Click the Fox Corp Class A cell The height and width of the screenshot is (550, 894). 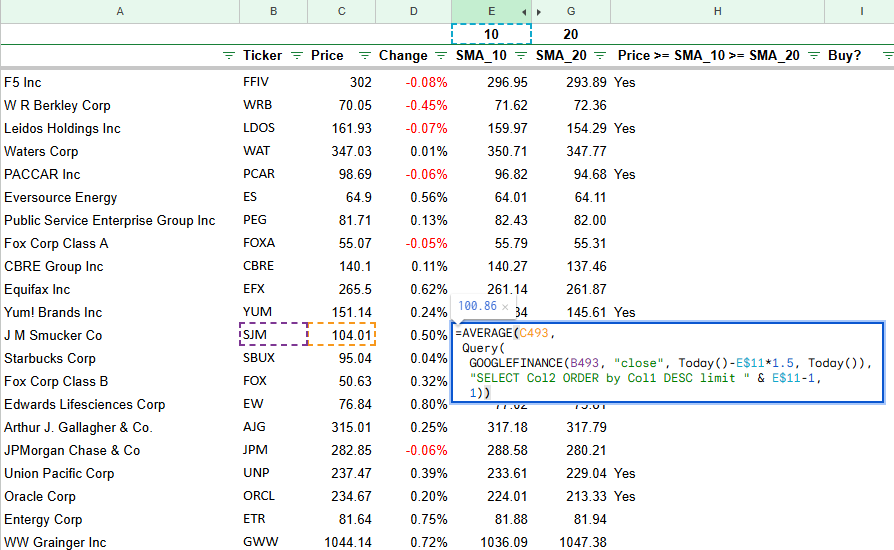point(120,243)
